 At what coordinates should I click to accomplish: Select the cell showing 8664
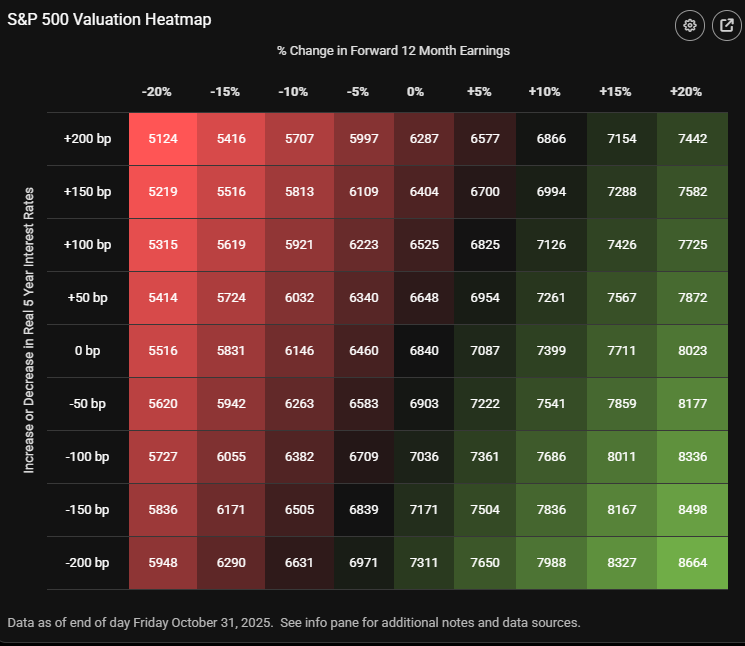[692, 563]
